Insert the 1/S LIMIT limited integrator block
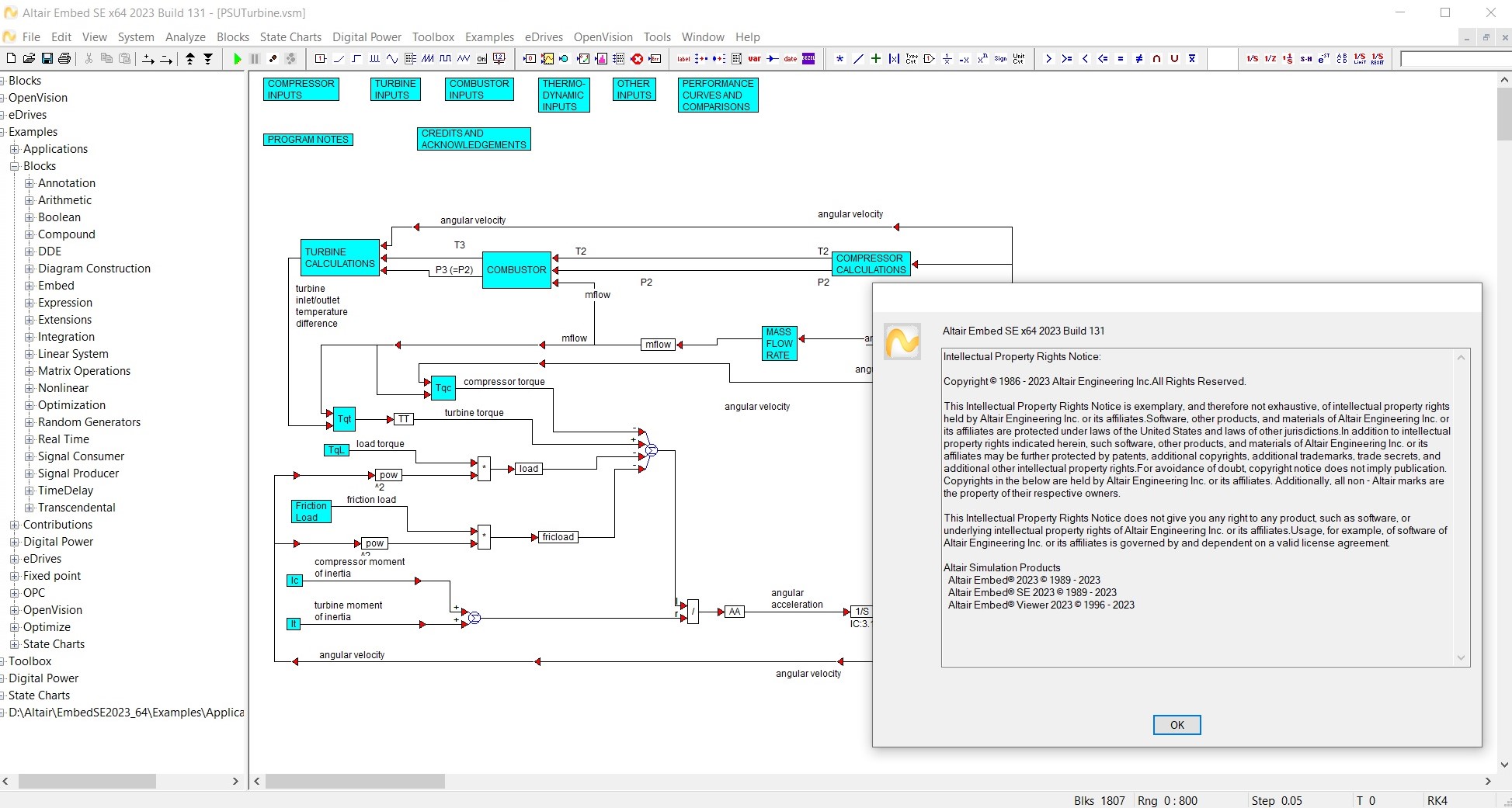This screenshot has height=808, width=1512. (x=1360, y=58)
